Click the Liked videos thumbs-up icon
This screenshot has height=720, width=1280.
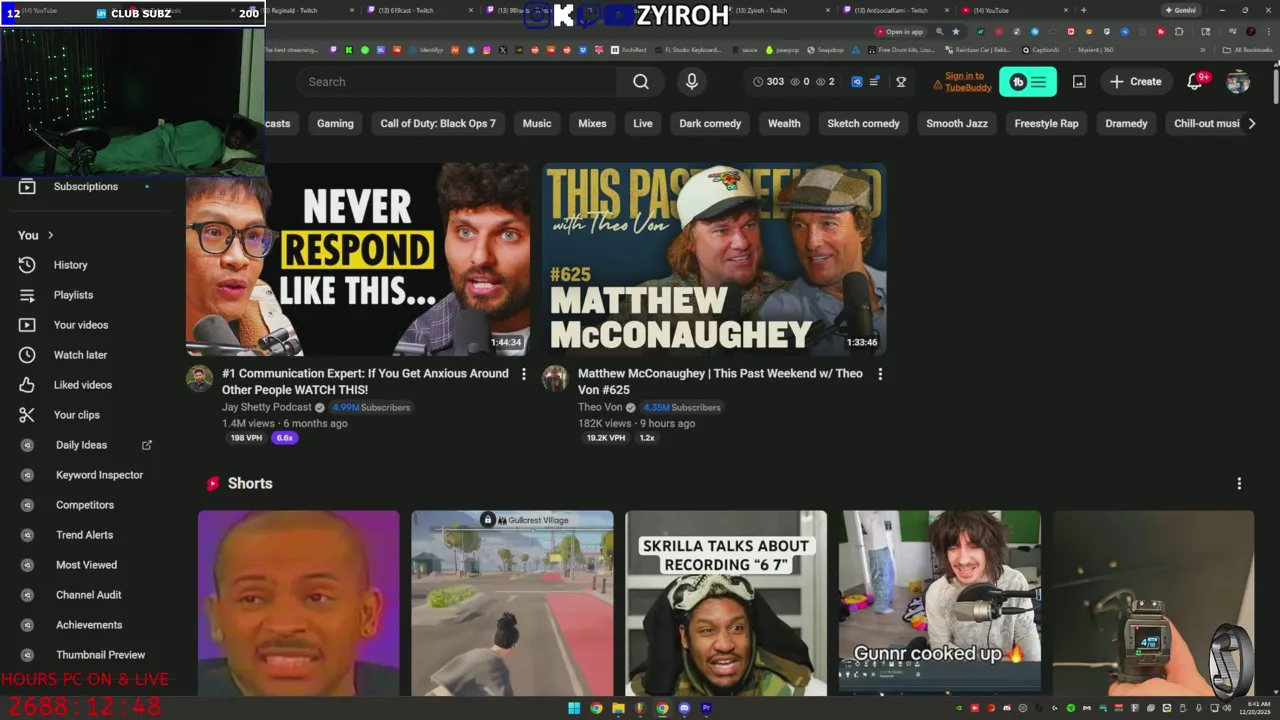(27, 385)
